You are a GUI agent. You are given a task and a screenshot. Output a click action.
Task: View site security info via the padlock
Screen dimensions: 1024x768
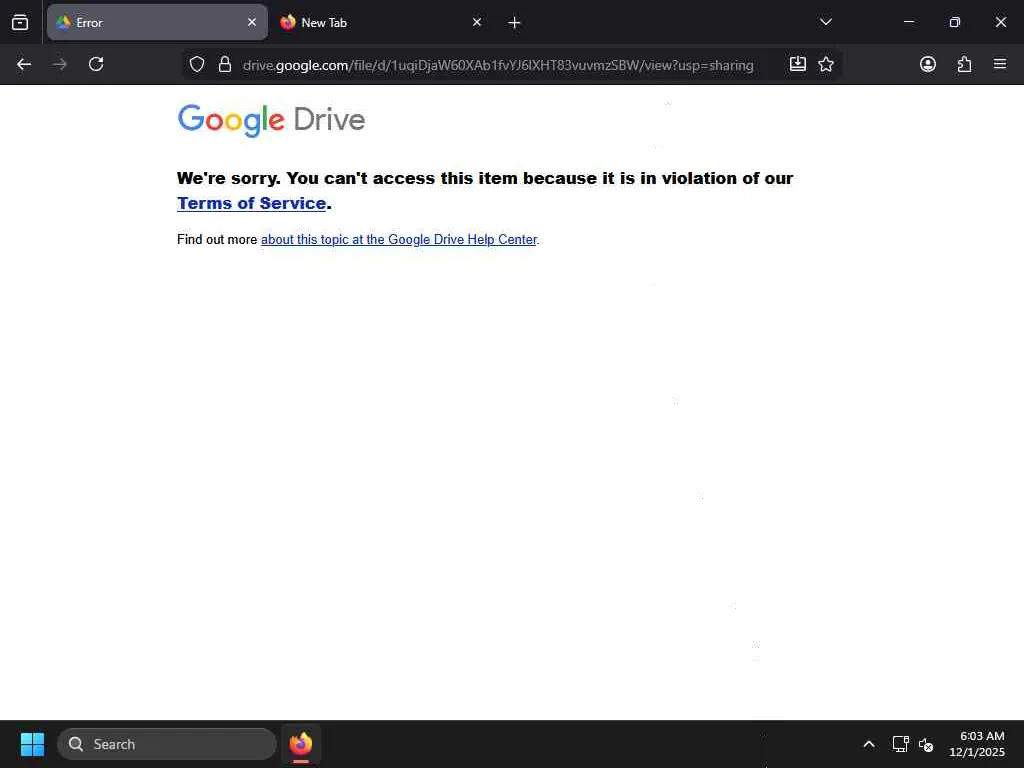click(x=225, y=64)
